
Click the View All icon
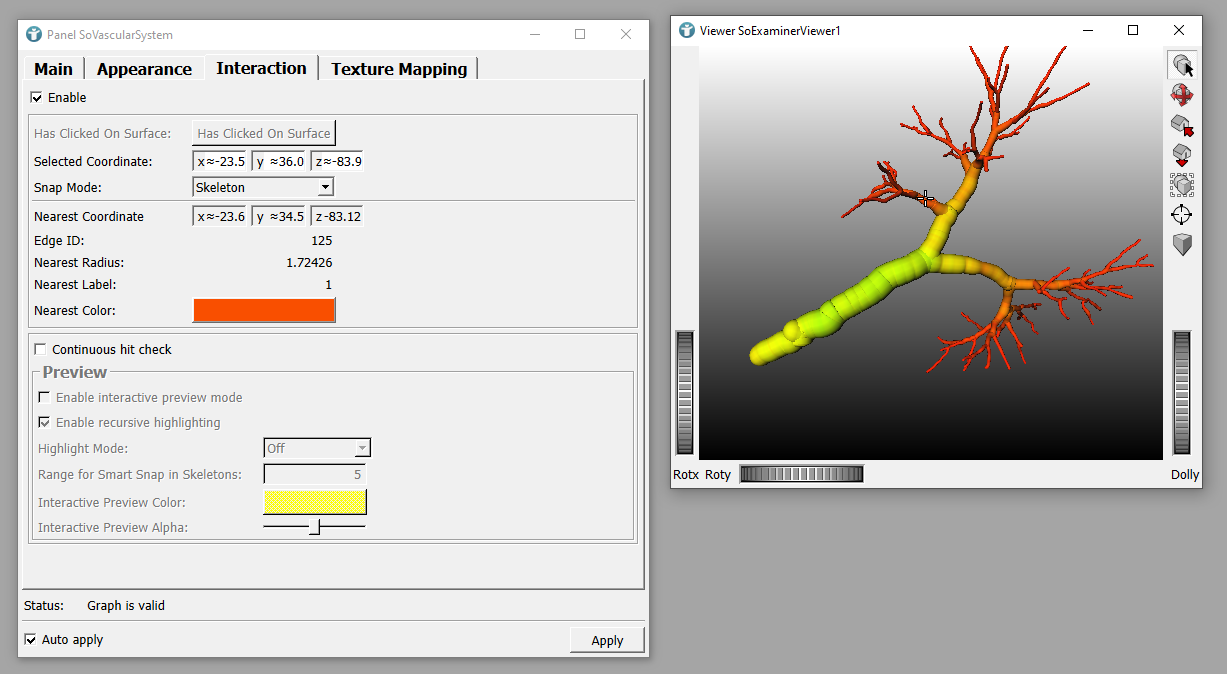click(1182, 185)
